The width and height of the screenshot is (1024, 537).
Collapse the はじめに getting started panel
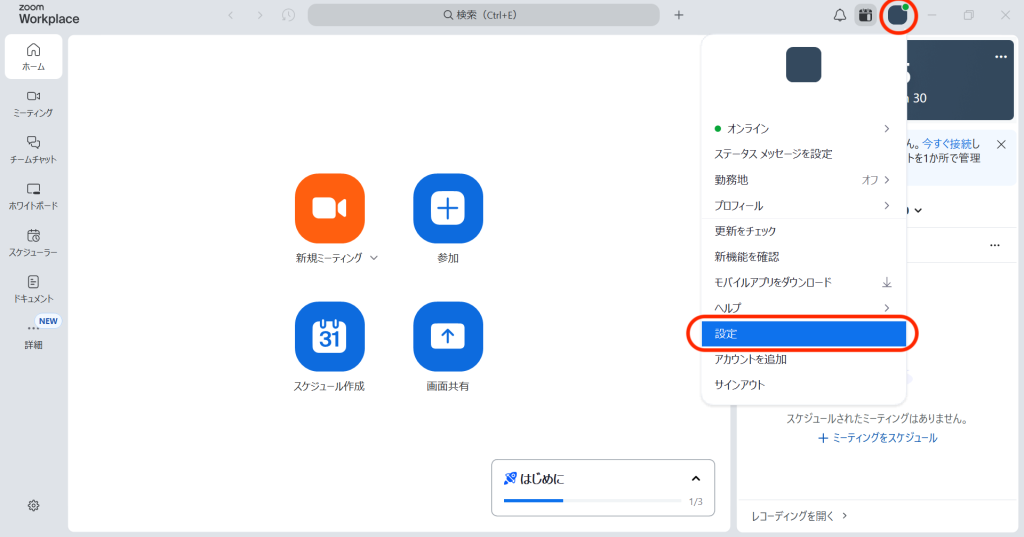(696, 479)
